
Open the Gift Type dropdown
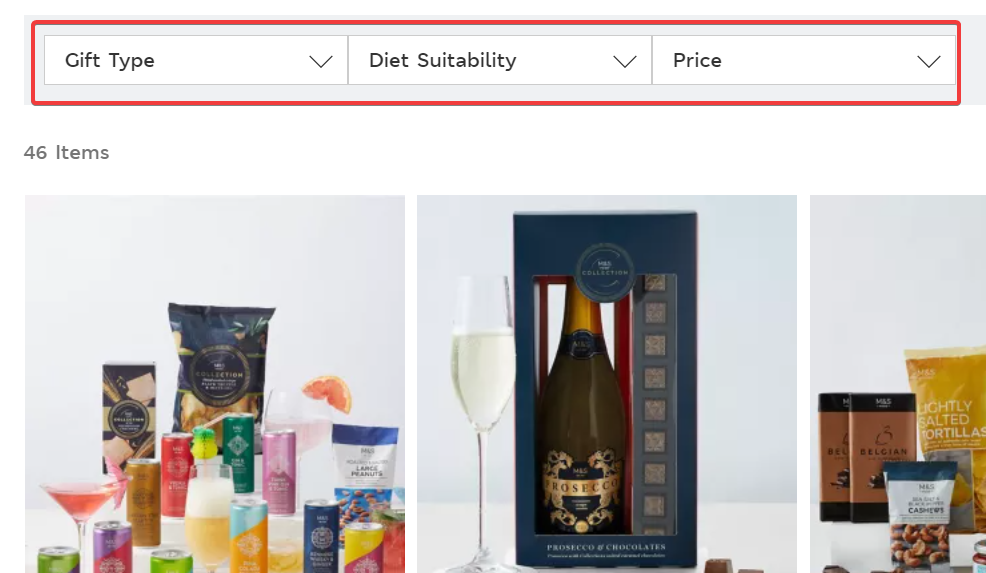[x=196, y=60]
